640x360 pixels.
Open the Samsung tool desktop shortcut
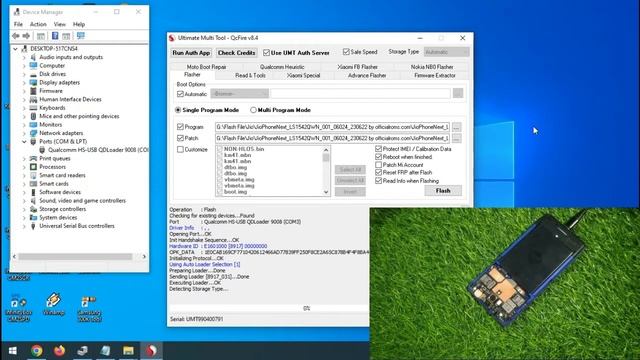(89, 309)
